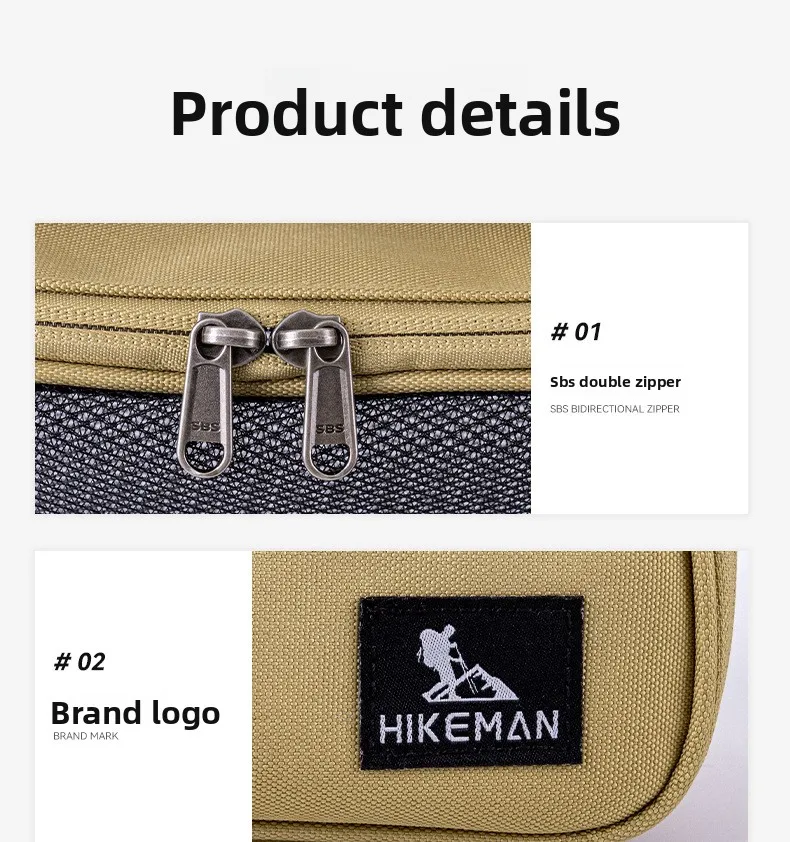
Task: Click the BRAND MARK caption
Action: pos(86,736)
